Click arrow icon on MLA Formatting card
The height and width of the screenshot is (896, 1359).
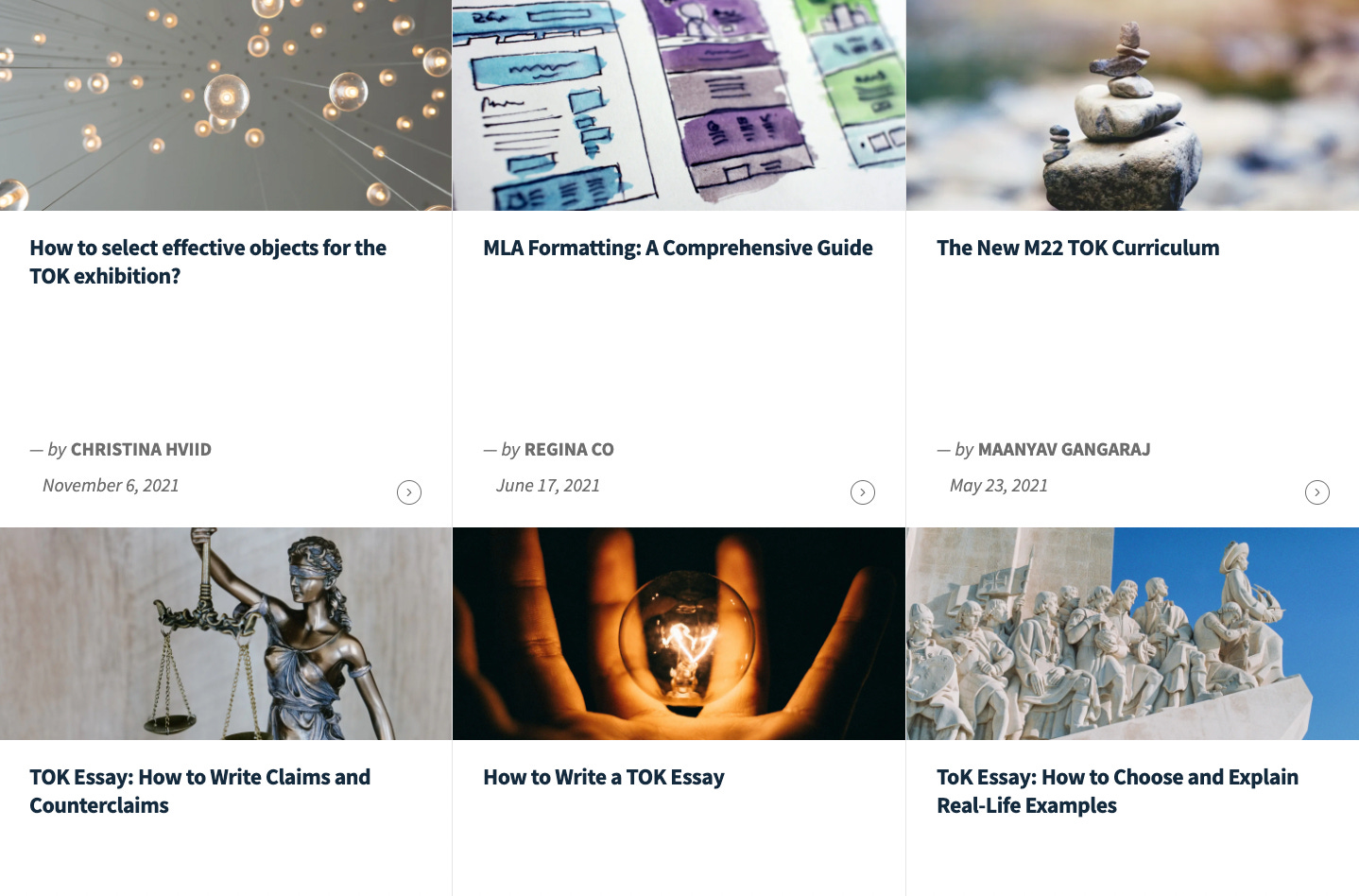click(x=863, y=492)
